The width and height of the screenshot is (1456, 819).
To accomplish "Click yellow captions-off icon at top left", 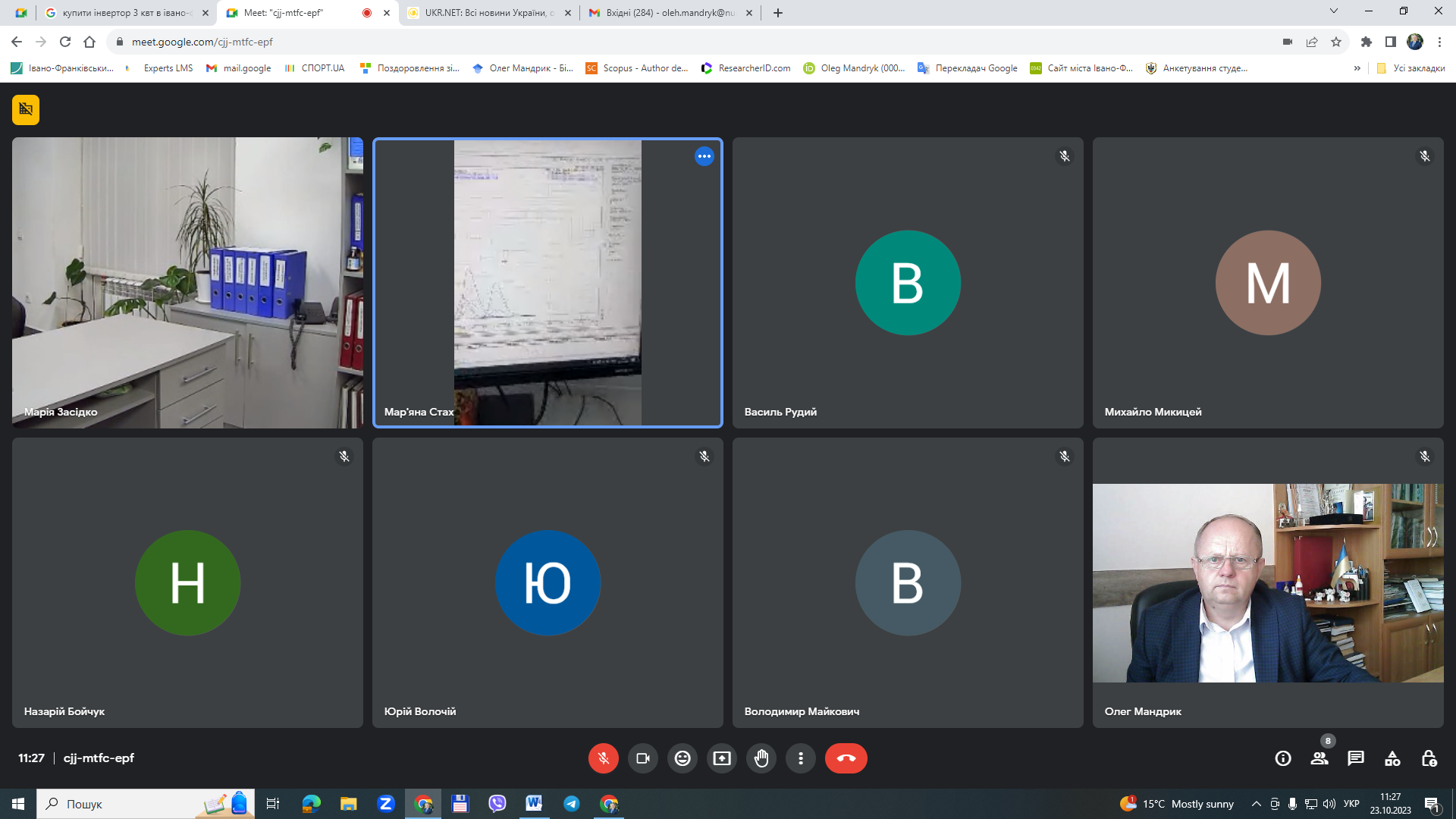I will 26,109.
